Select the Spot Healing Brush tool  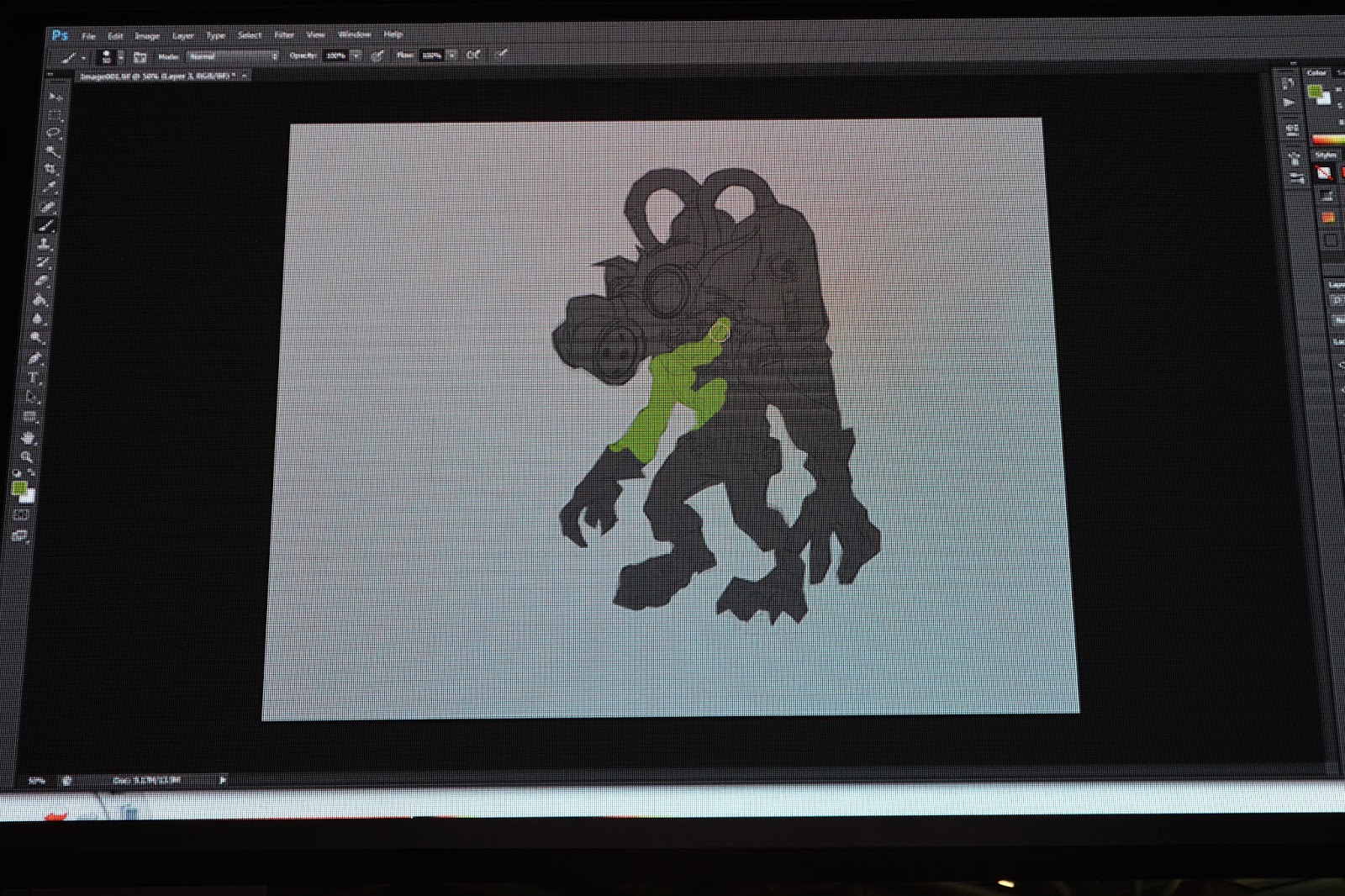48,207
